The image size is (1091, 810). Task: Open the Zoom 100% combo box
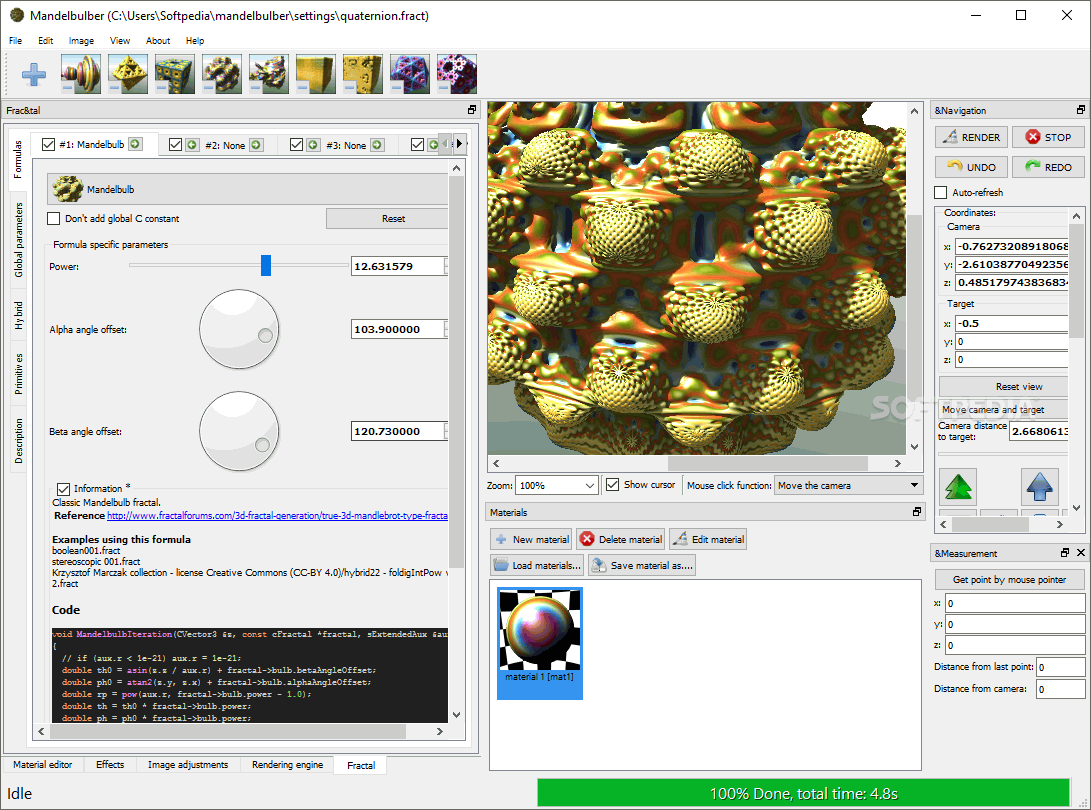[x=557, y=486]
